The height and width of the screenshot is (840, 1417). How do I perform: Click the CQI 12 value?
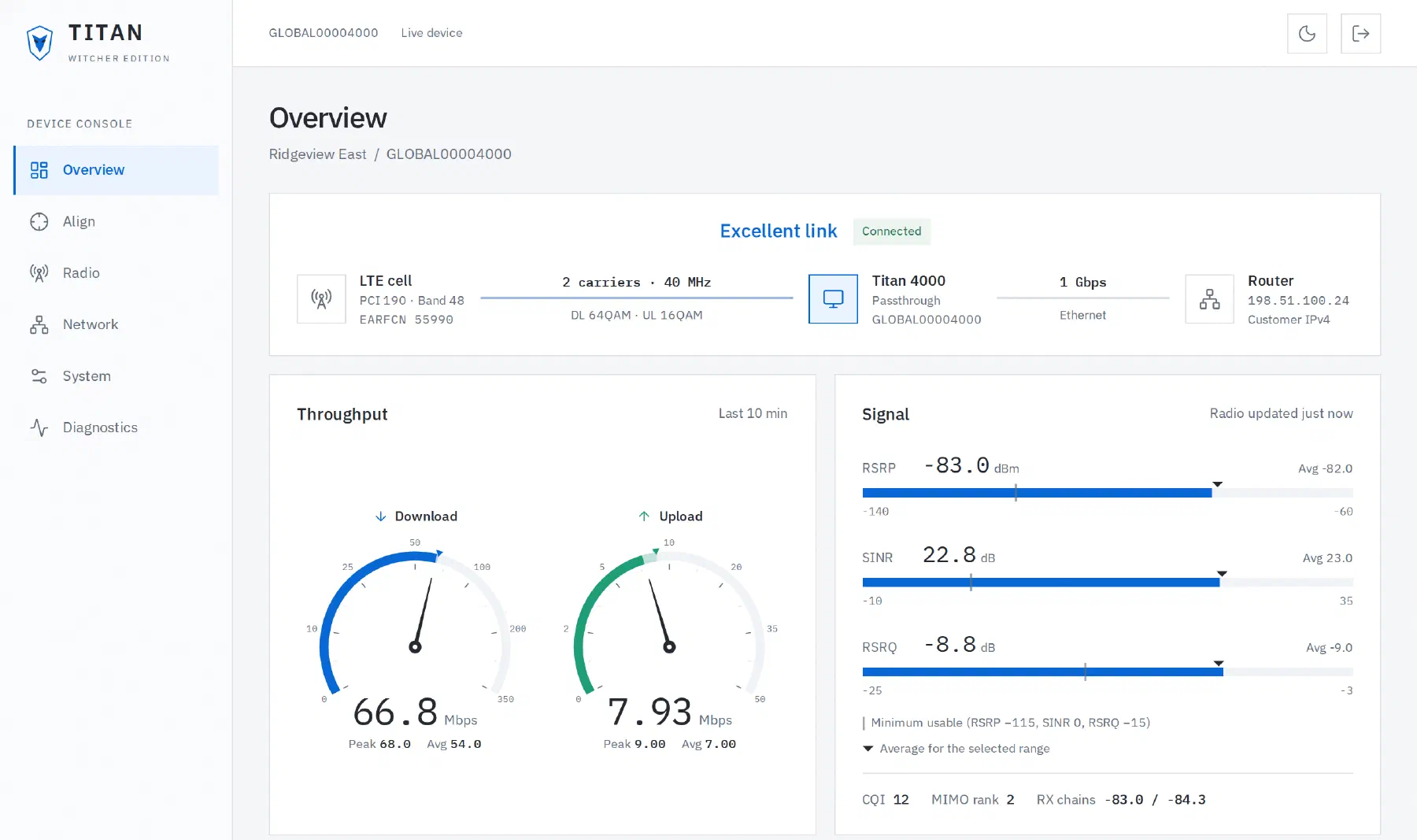(886, 800)
